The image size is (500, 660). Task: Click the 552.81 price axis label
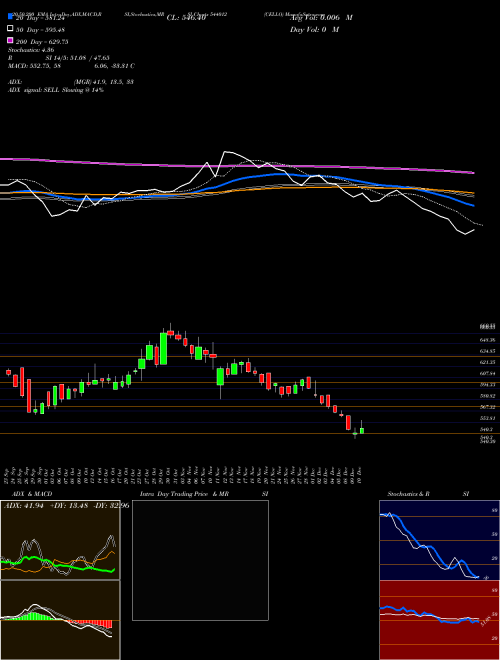[488, 418]
